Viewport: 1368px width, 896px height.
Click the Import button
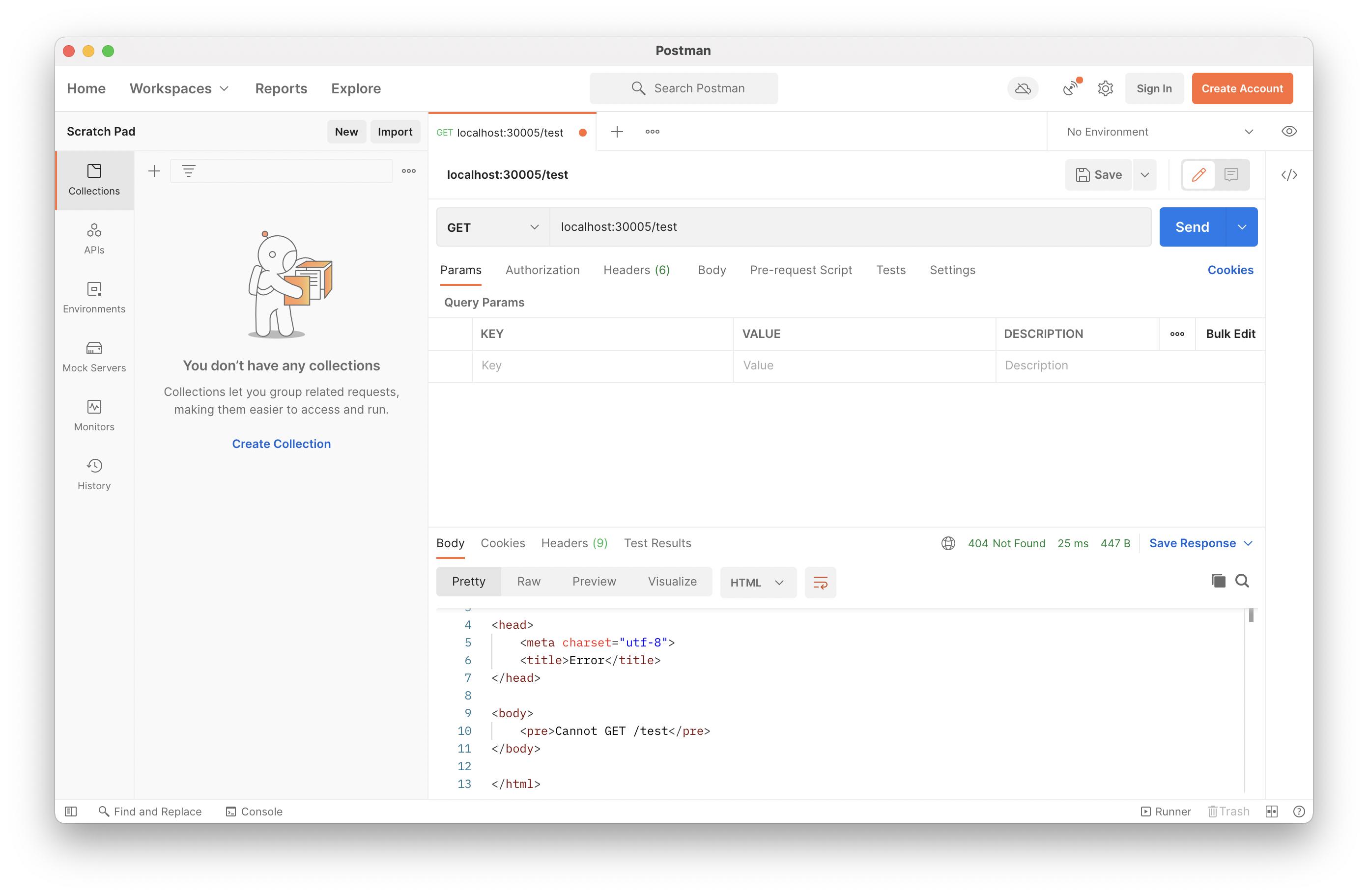395,132
